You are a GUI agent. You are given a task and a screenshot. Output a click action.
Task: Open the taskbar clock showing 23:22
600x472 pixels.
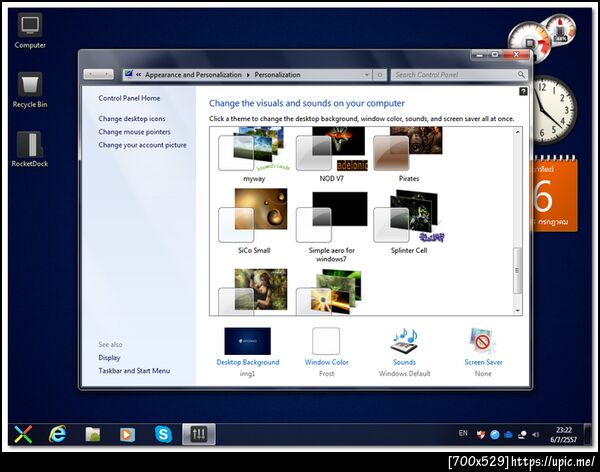click(564, 435)
